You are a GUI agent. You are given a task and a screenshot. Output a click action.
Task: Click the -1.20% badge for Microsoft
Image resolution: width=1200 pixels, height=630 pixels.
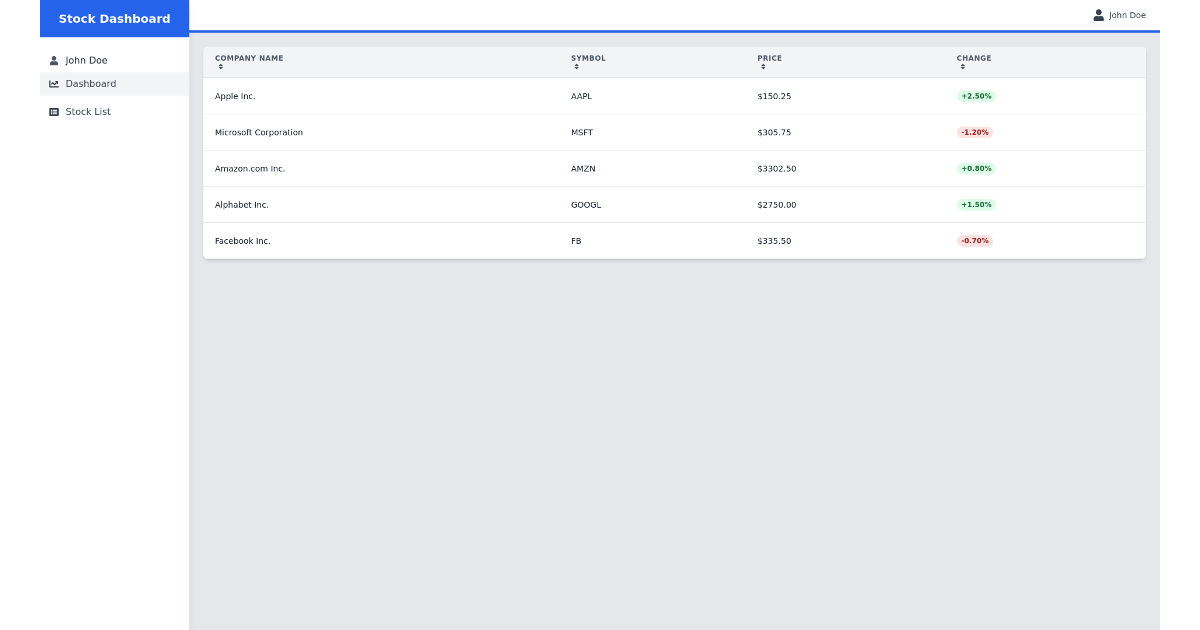[x=974, y=131]
